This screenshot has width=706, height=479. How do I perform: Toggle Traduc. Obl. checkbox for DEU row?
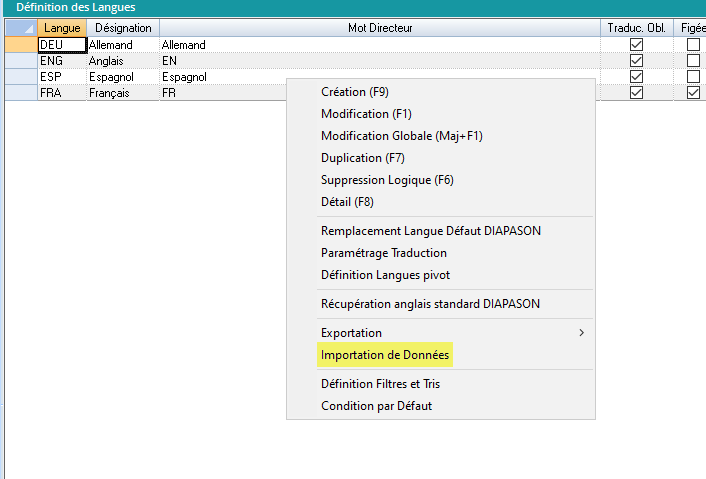tap(636, 45)
